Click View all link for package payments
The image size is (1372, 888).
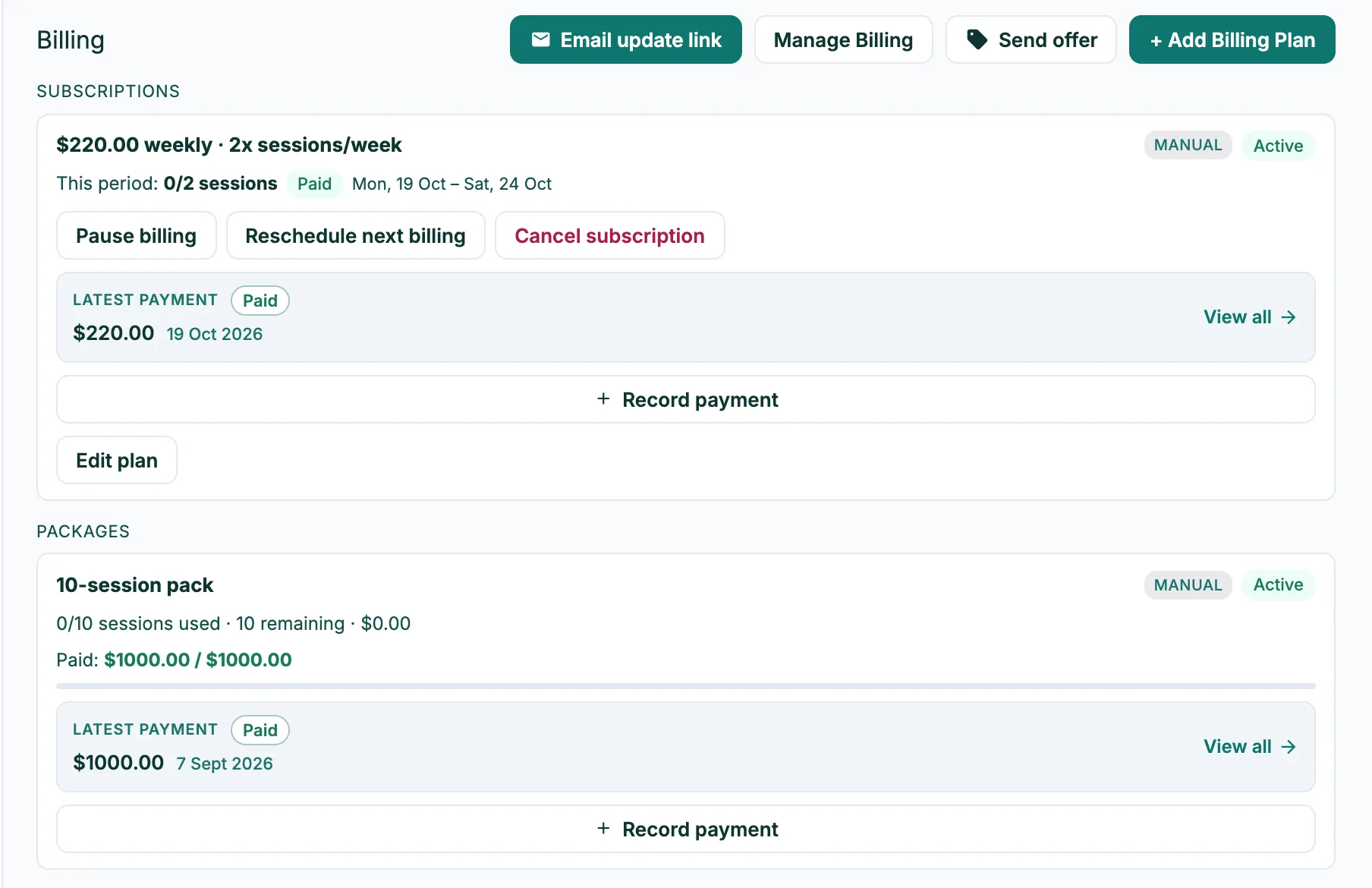pyautogui.click(x=1250, y=747)
